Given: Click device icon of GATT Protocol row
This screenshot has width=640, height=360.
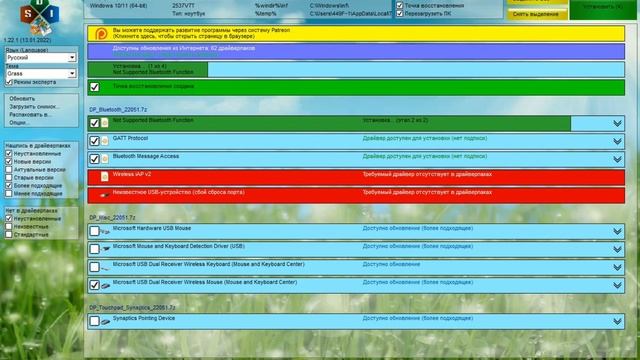Looking at the screenshot, I should (x=105, y=141).
